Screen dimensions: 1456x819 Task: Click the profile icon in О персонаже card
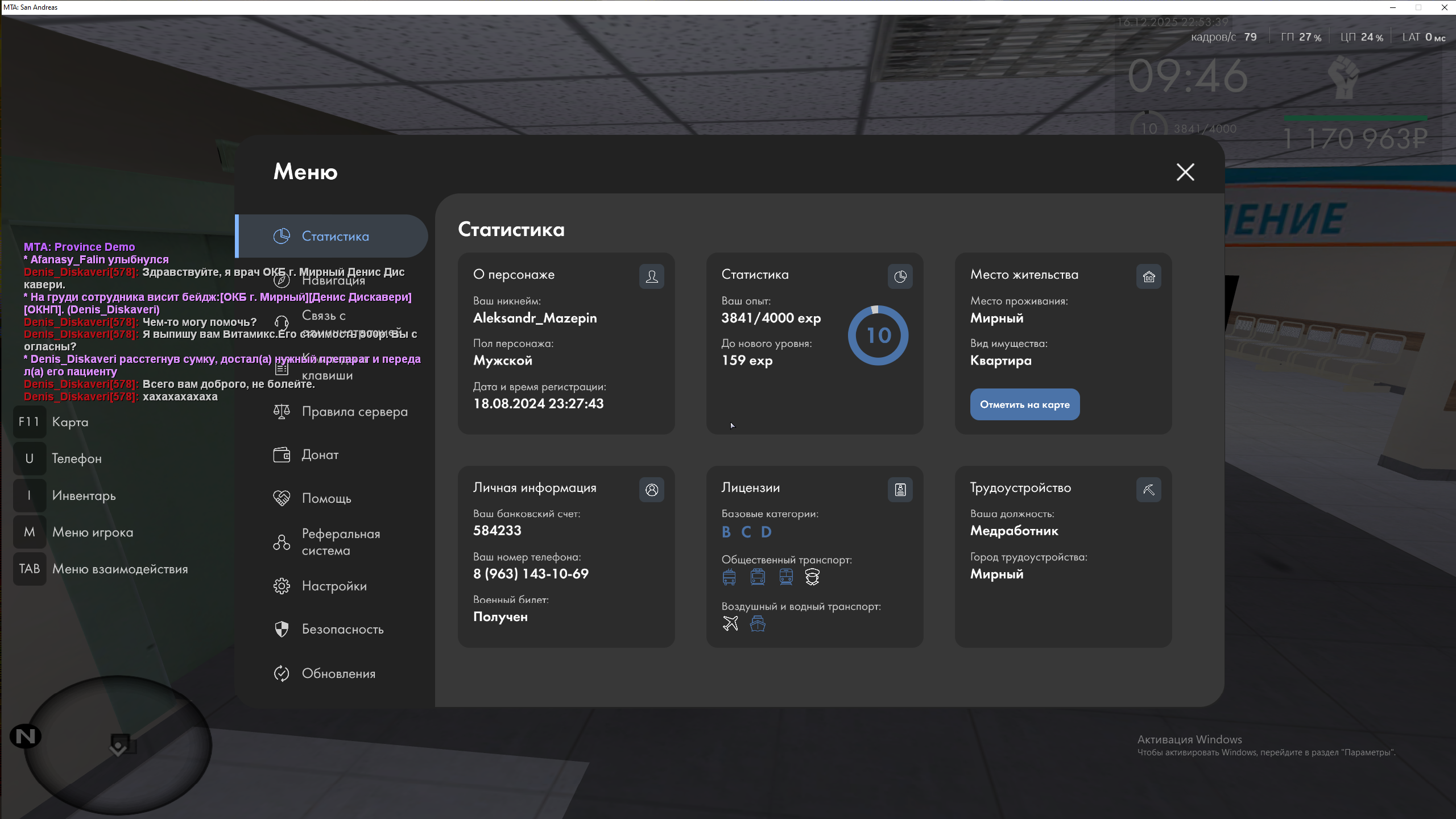(x=652, y=277)
